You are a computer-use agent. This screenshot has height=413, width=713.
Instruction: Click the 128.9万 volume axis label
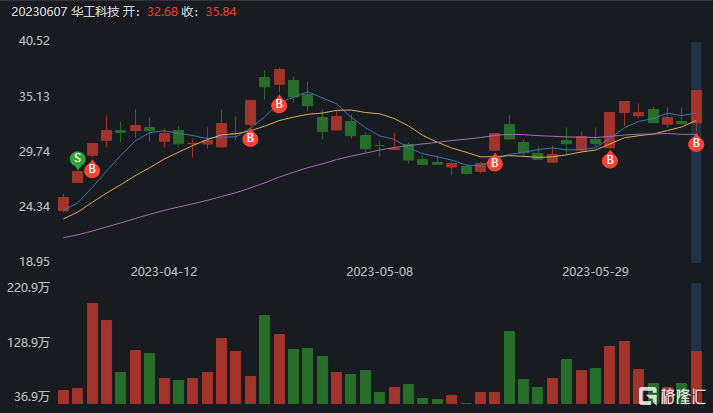click(x=28, y=342)
